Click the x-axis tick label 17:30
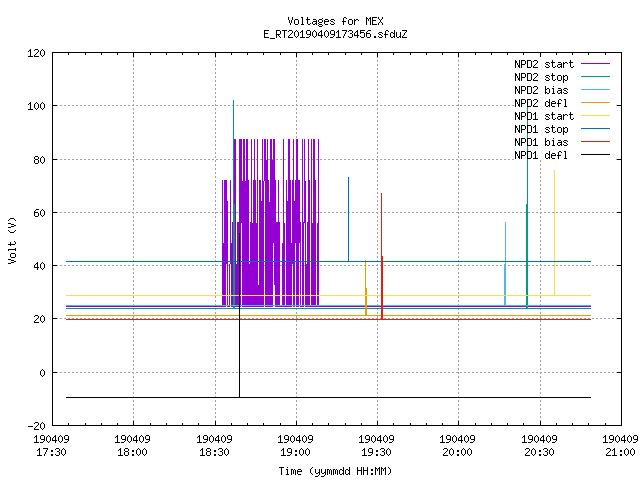This screenshot has height=480, width=640. coord(51,452)
